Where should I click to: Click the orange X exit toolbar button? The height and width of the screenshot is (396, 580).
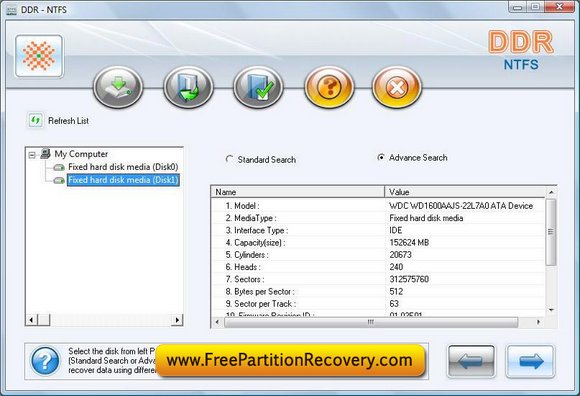pos(397,87)
